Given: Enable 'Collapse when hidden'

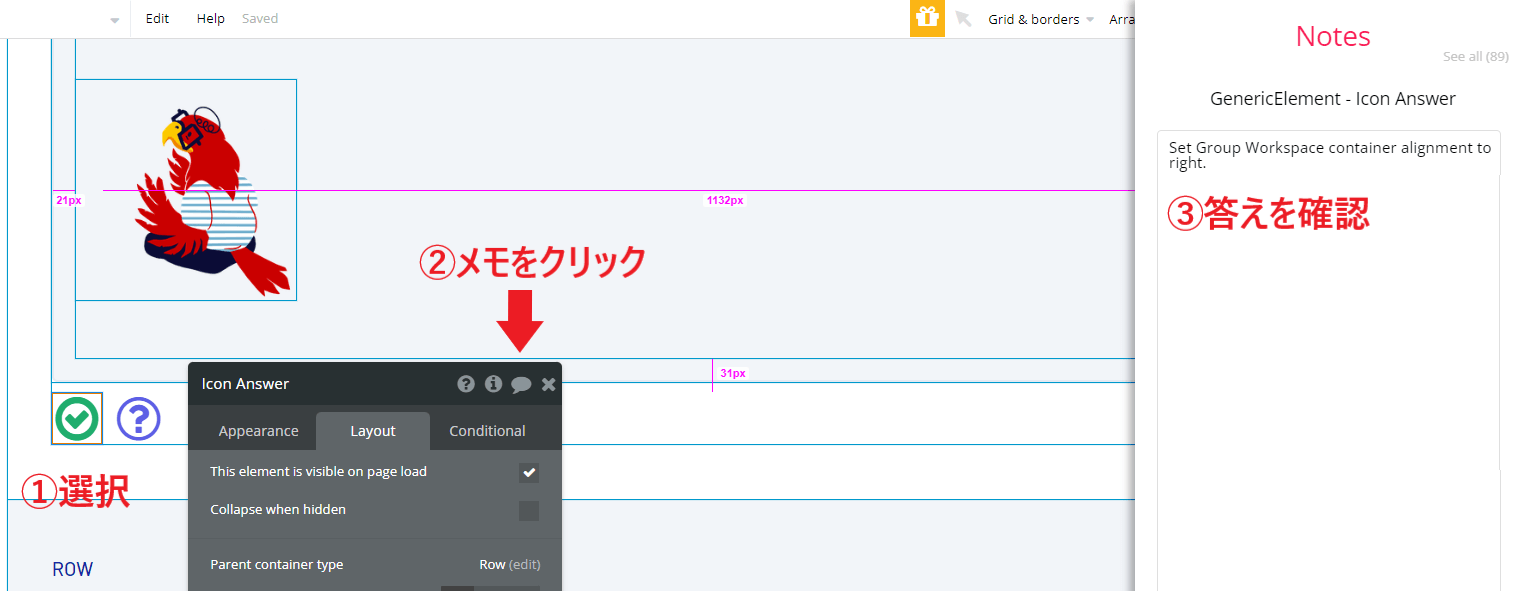Looking at the screenshot, I should point(529,509).
